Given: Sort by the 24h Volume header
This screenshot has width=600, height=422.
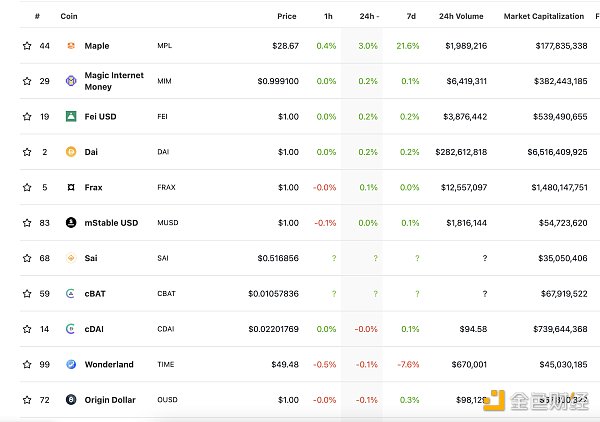Looking at the screenshot, I should point(461,16).
